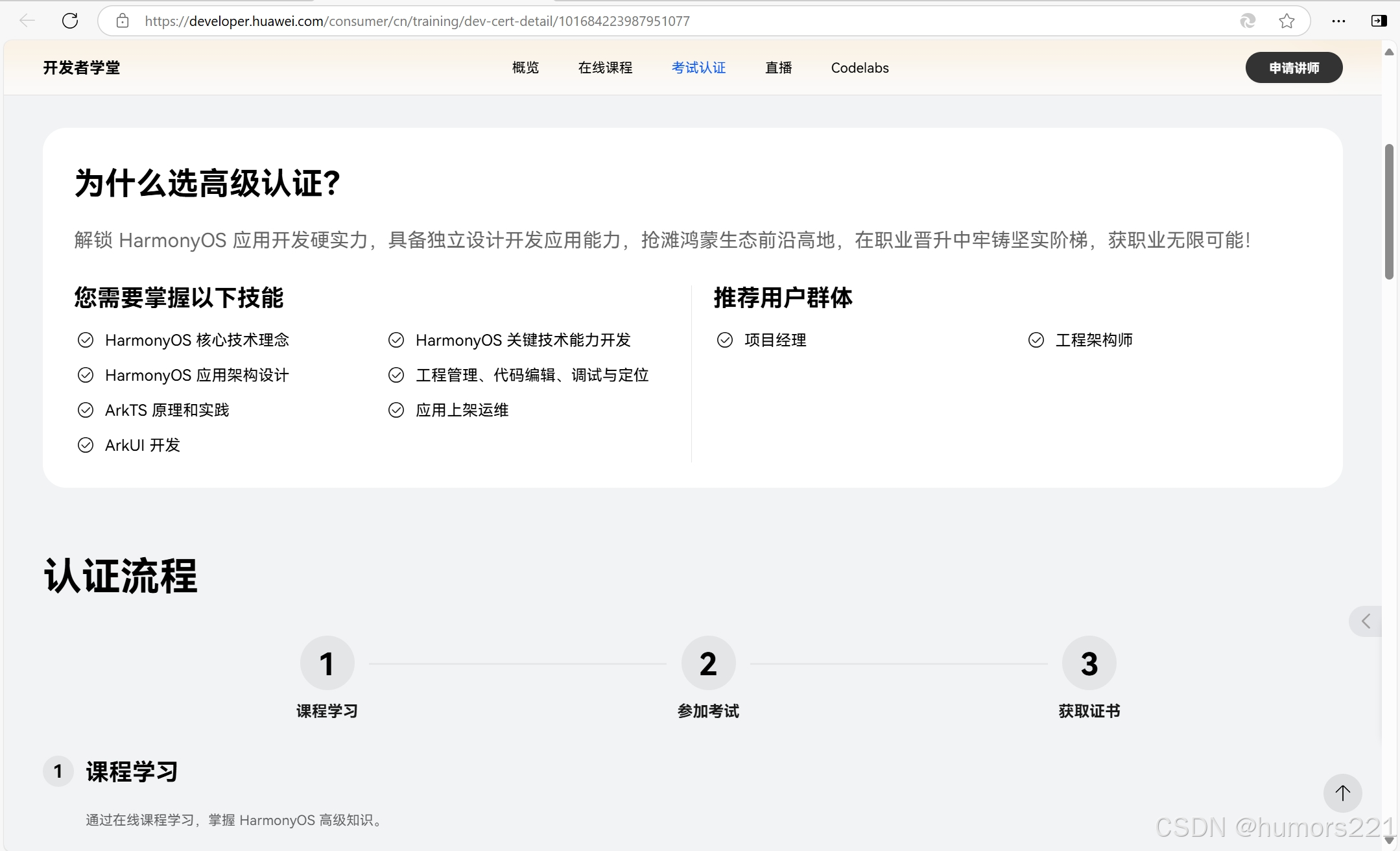Click the browser refresh icon
Screen dimensions: 1400x851
pos(70,21)
